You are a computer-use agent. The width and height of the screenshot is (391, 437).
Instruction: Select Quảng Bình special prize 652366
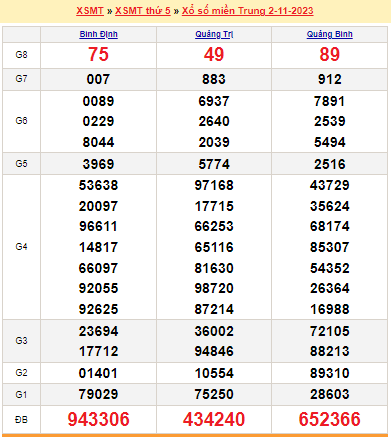click(329, 419)
